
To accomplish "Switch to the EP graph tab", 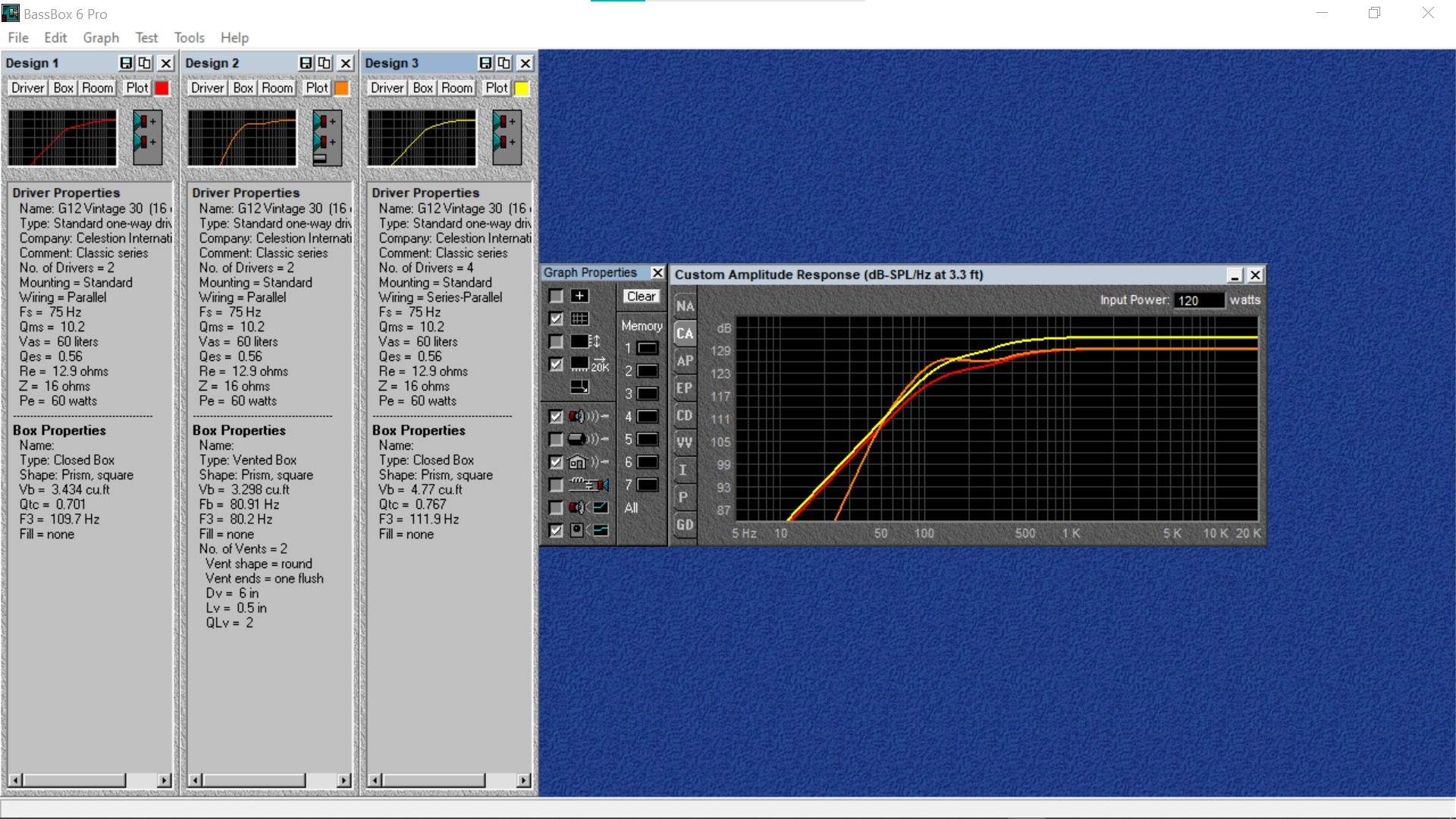I will [685, 388].
